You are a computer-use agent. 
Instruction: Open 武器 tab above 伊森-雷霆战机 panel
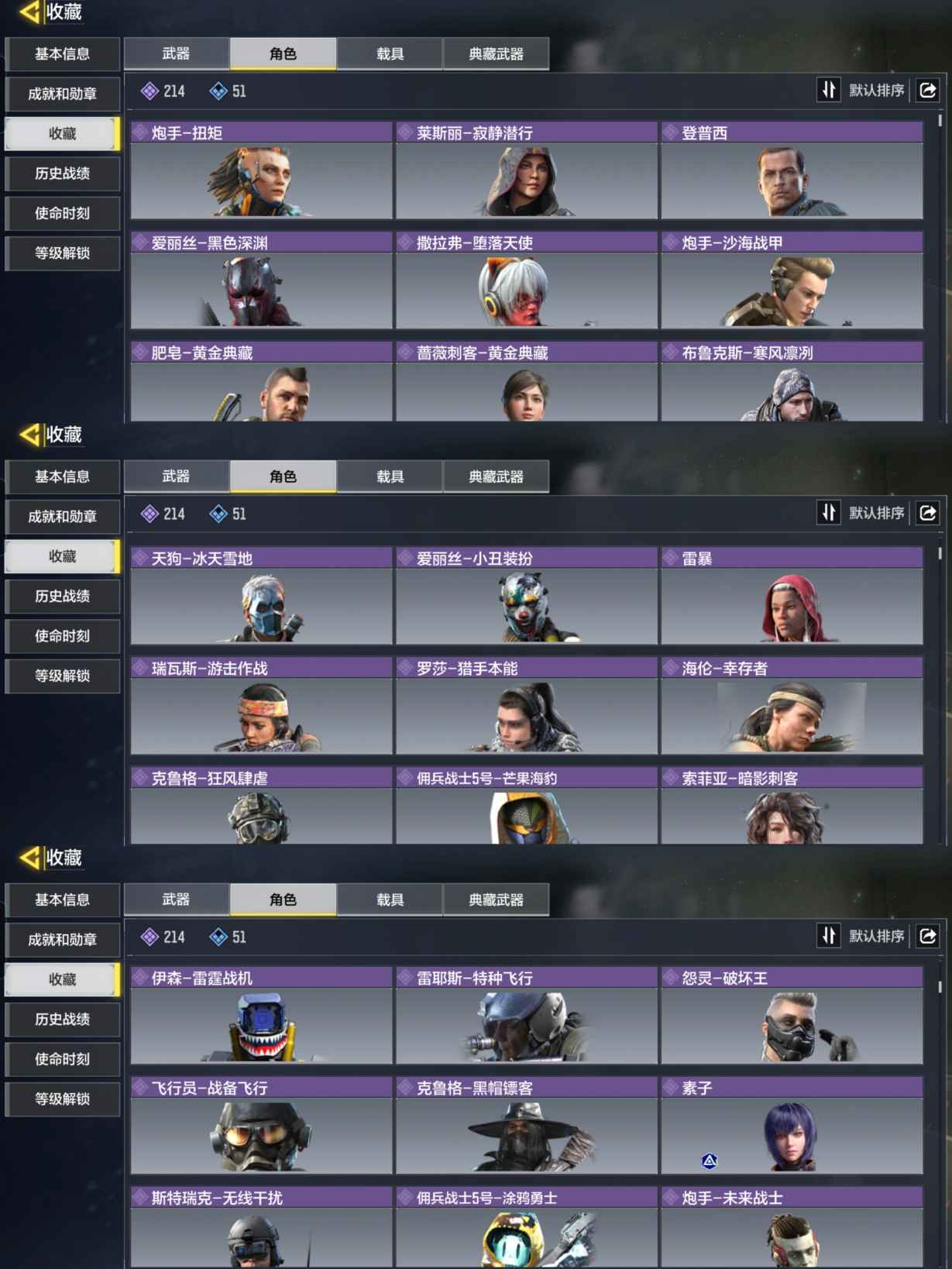point(176,899)
